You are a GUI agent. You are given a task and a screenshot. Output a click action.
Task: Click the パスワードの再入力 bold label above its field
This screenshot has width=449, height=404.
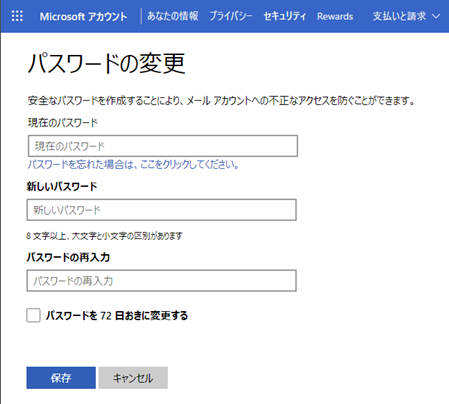(x=68, y=257)
